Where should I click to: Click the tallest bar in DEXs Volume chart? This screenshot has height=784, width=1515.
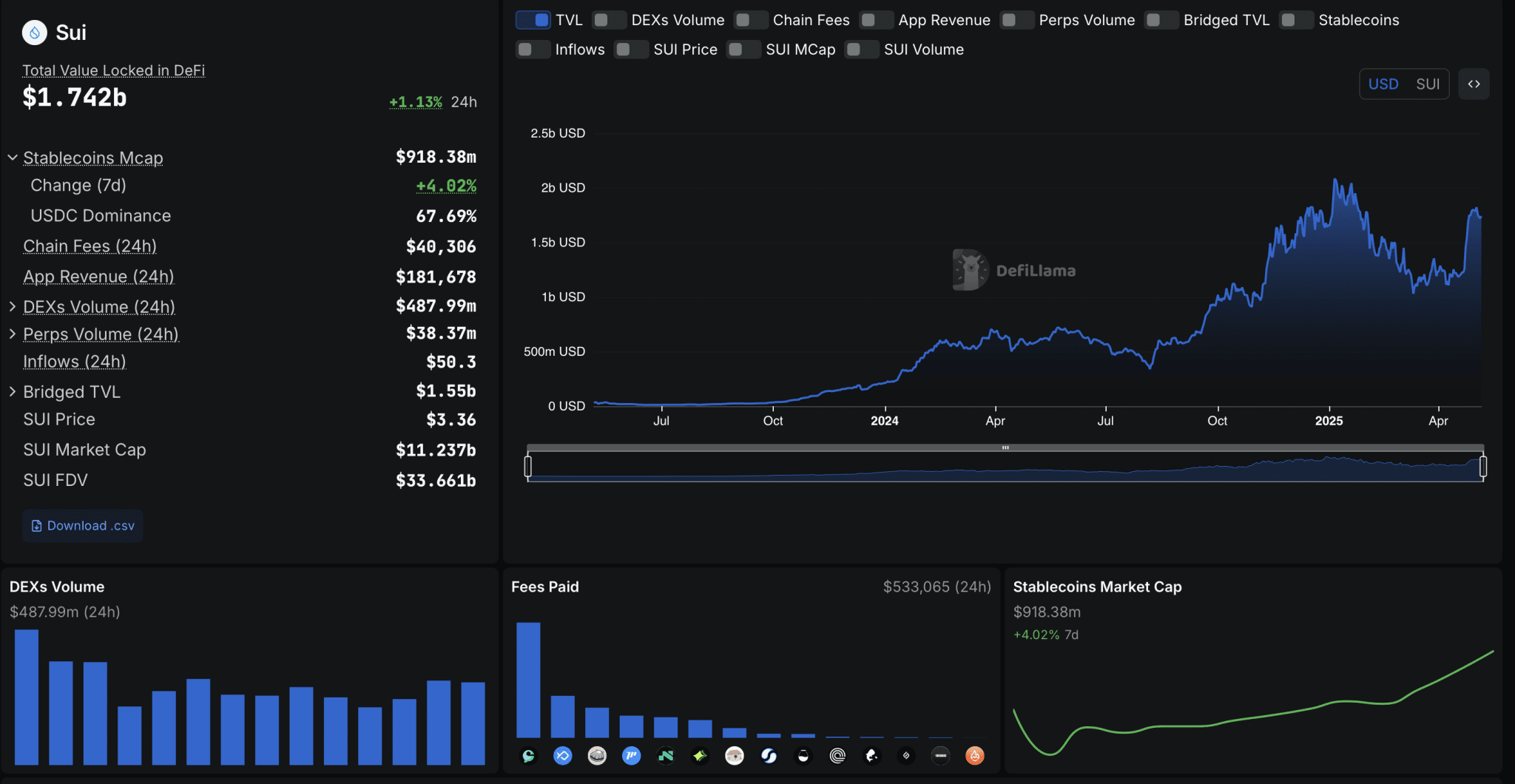point(27,696)
